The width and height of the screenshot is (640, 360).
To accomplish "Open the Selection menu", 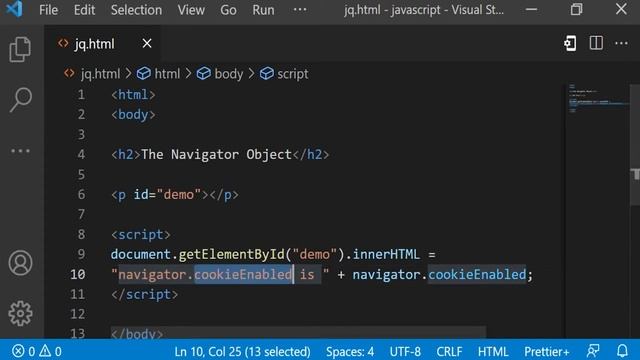I will pyautogui.click(x=136, y=10).
